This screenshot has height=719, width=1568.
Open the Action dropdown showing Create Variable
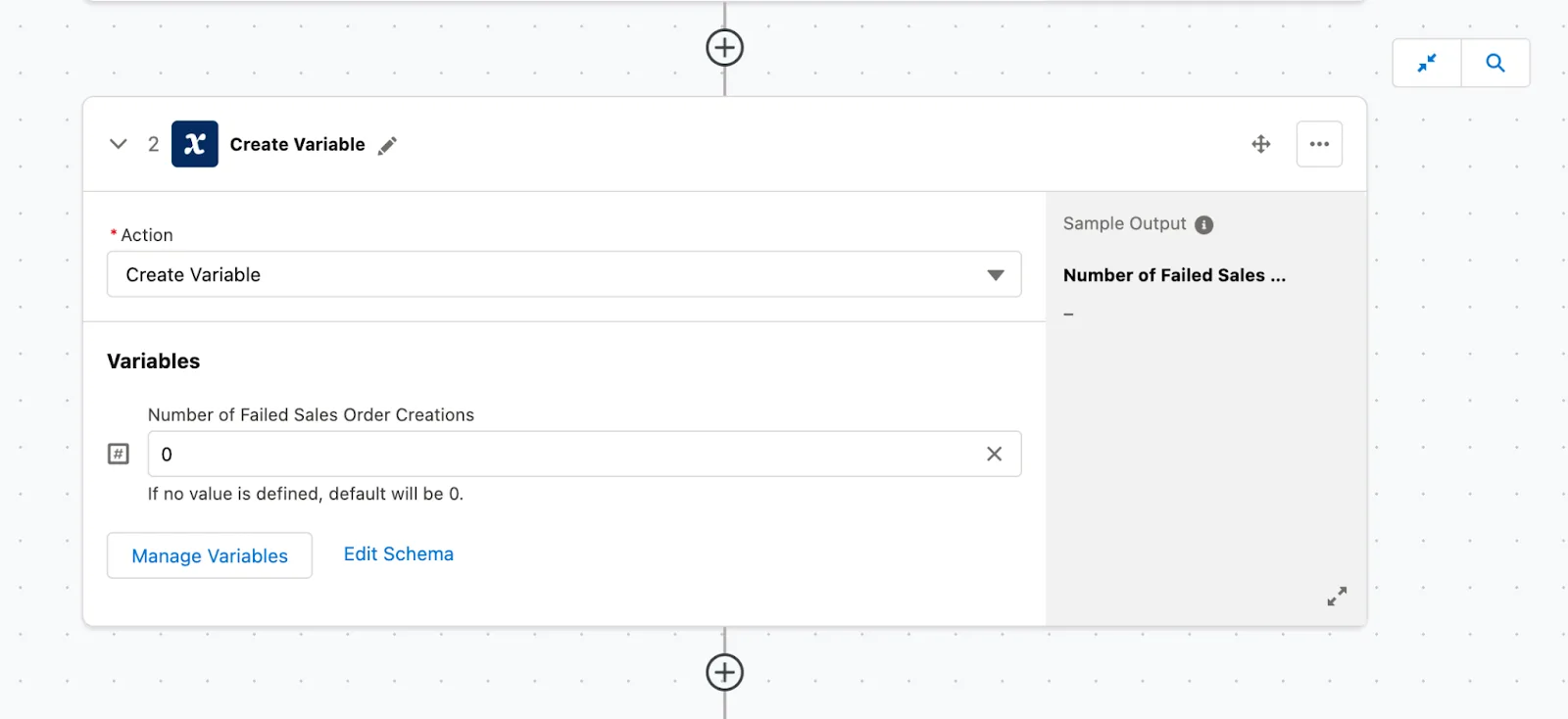click(563, 274)
